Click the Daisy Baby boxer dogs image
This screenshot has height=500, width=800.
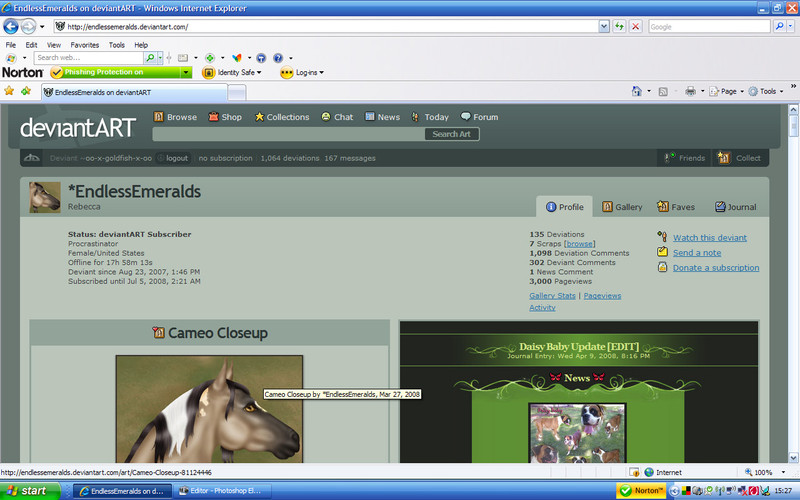click(577, 433)
